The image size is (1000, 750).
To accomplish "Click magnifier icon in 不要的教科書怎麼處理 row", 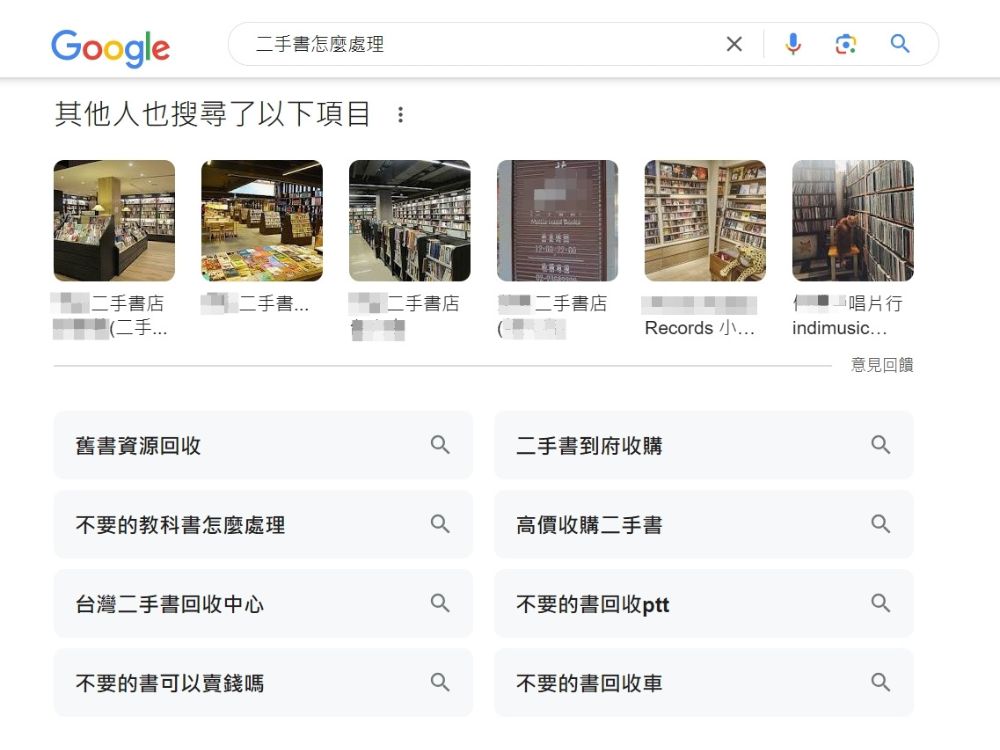I will [x=440, y=524].
